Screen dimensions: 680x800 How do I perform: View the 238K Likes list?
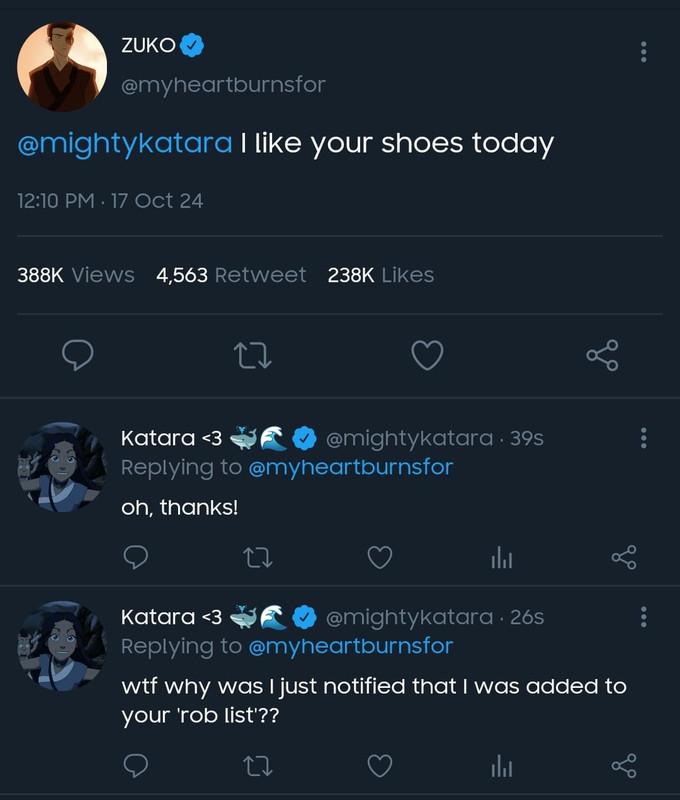[x=380, y=275]
